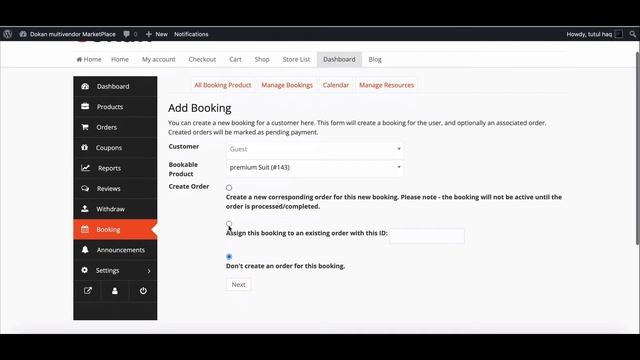Click the page vertical scrollbar

(x=638, y=149)
